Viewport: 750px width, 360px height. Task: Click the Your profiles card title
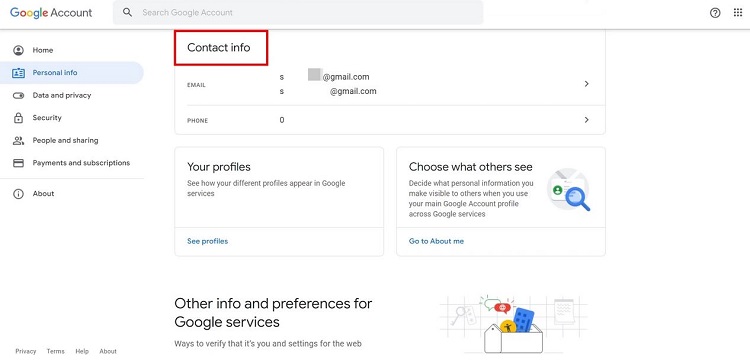219,167
